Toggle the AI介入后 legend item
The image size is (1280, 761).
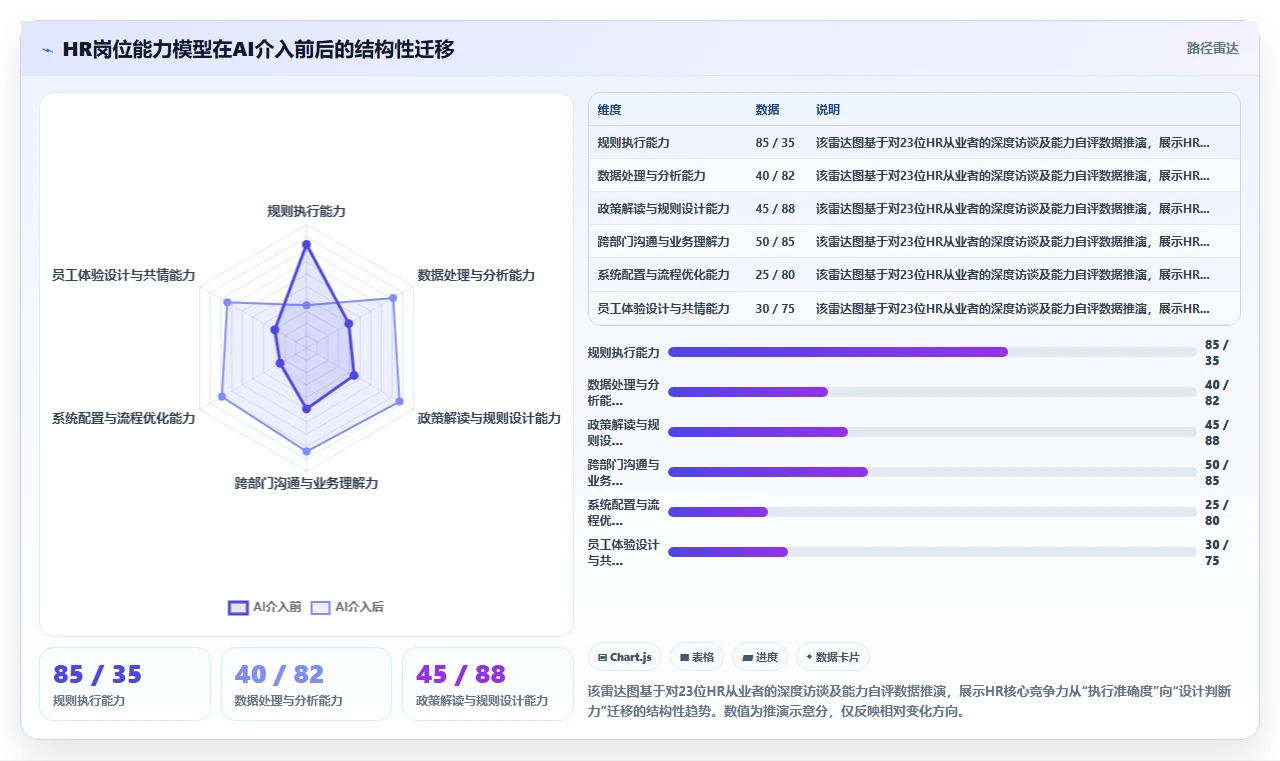pyautogui.click(x=347, y=607)
